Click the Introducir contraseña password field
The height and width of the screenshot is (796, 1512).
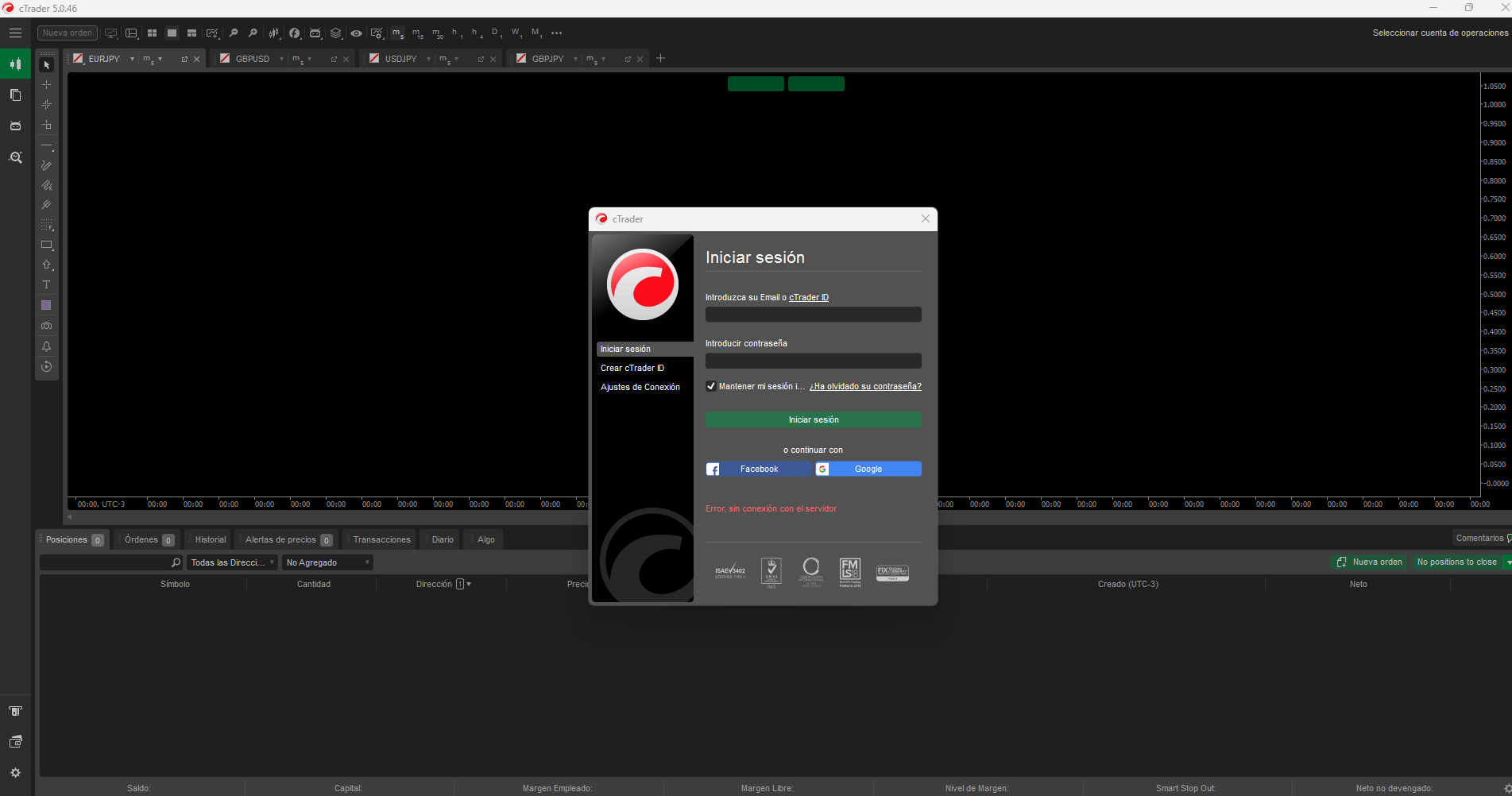[x=813, y=361]
